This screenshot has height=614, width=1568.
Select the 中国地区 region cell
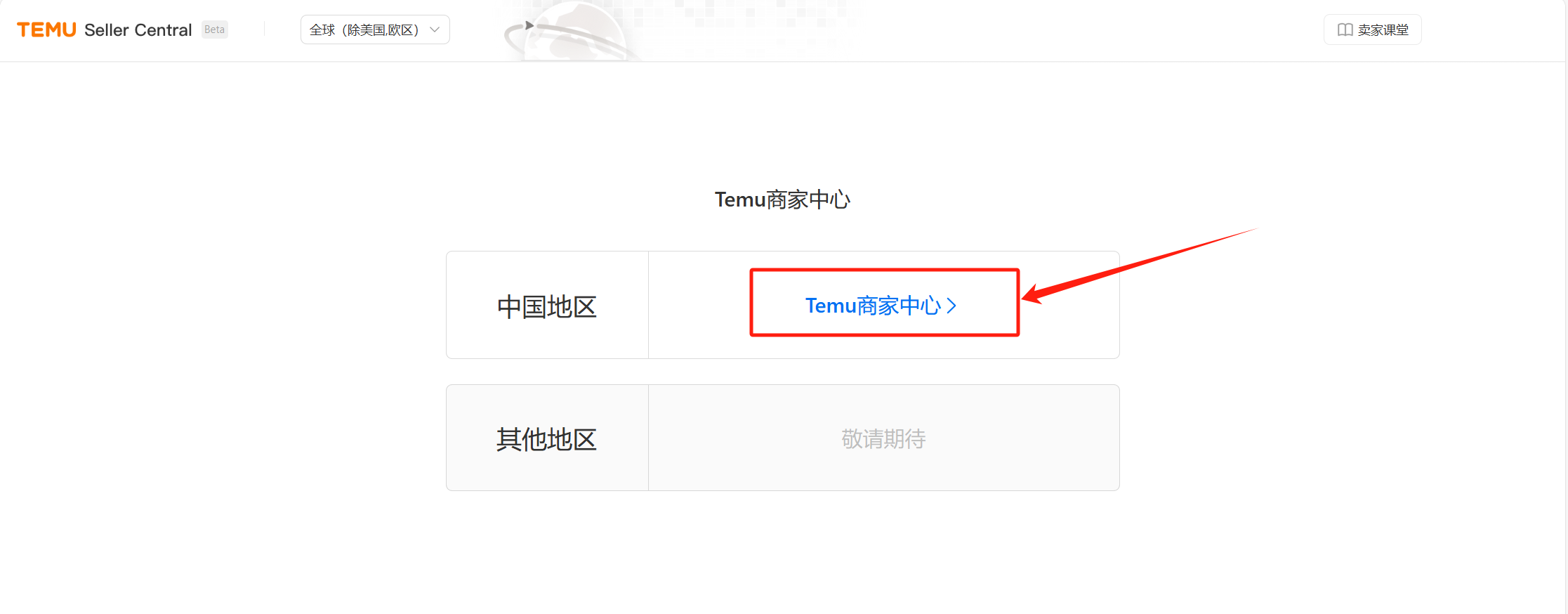[547, 306]
